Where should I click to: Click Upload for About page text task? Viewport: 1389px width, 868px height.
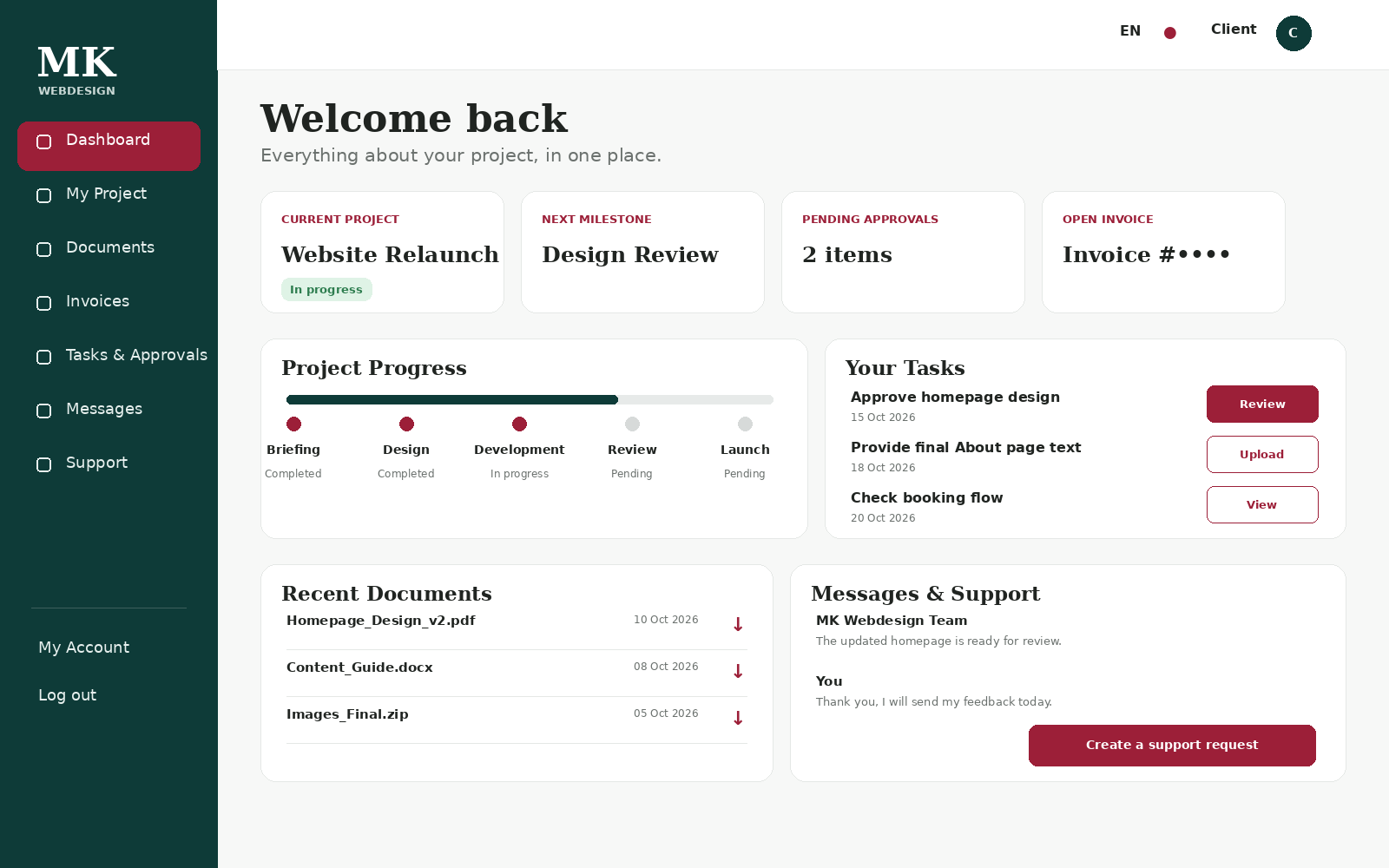tap(1262, 454)
